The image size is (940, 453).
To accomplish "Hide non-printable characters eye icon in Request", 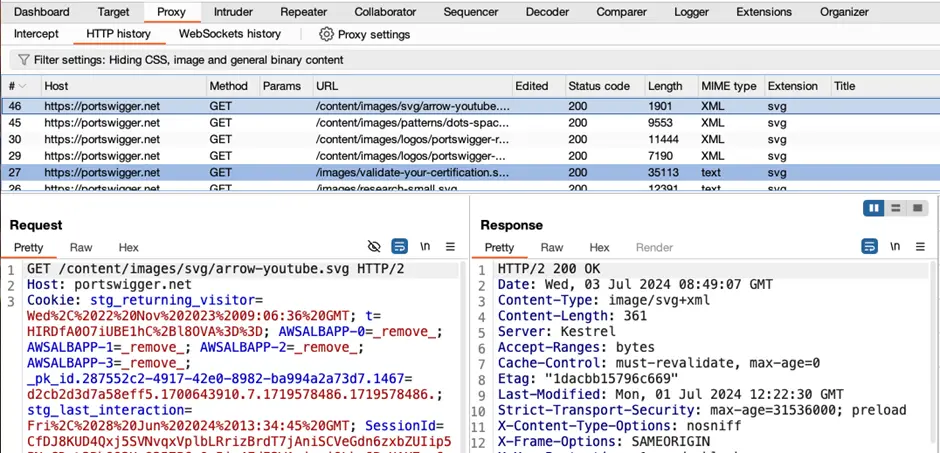I will pyautogui.click(x=375, y=247).
